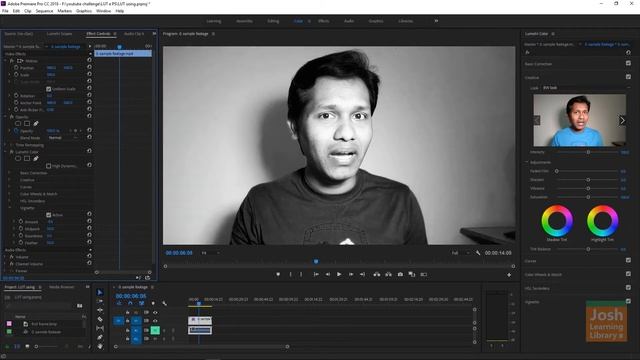Toggle Basic Correction checkbox in Lumetri
Viewport: 640px width, 360px height.
coord(628,63)
